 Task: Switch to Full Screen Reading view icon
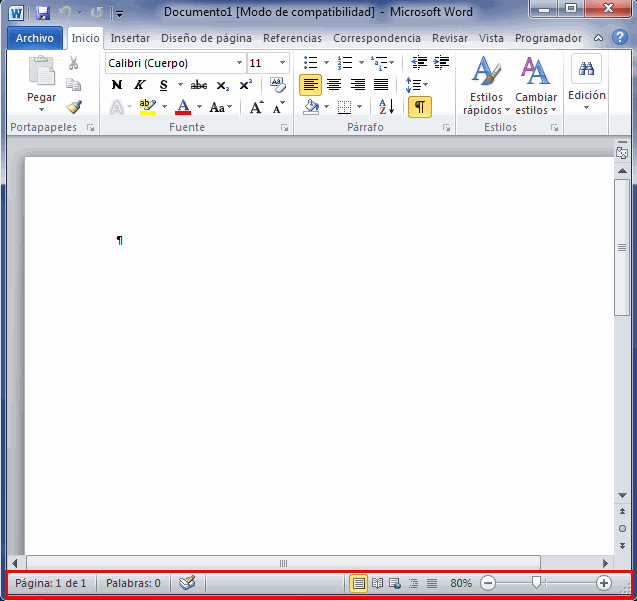coord(377,584)
